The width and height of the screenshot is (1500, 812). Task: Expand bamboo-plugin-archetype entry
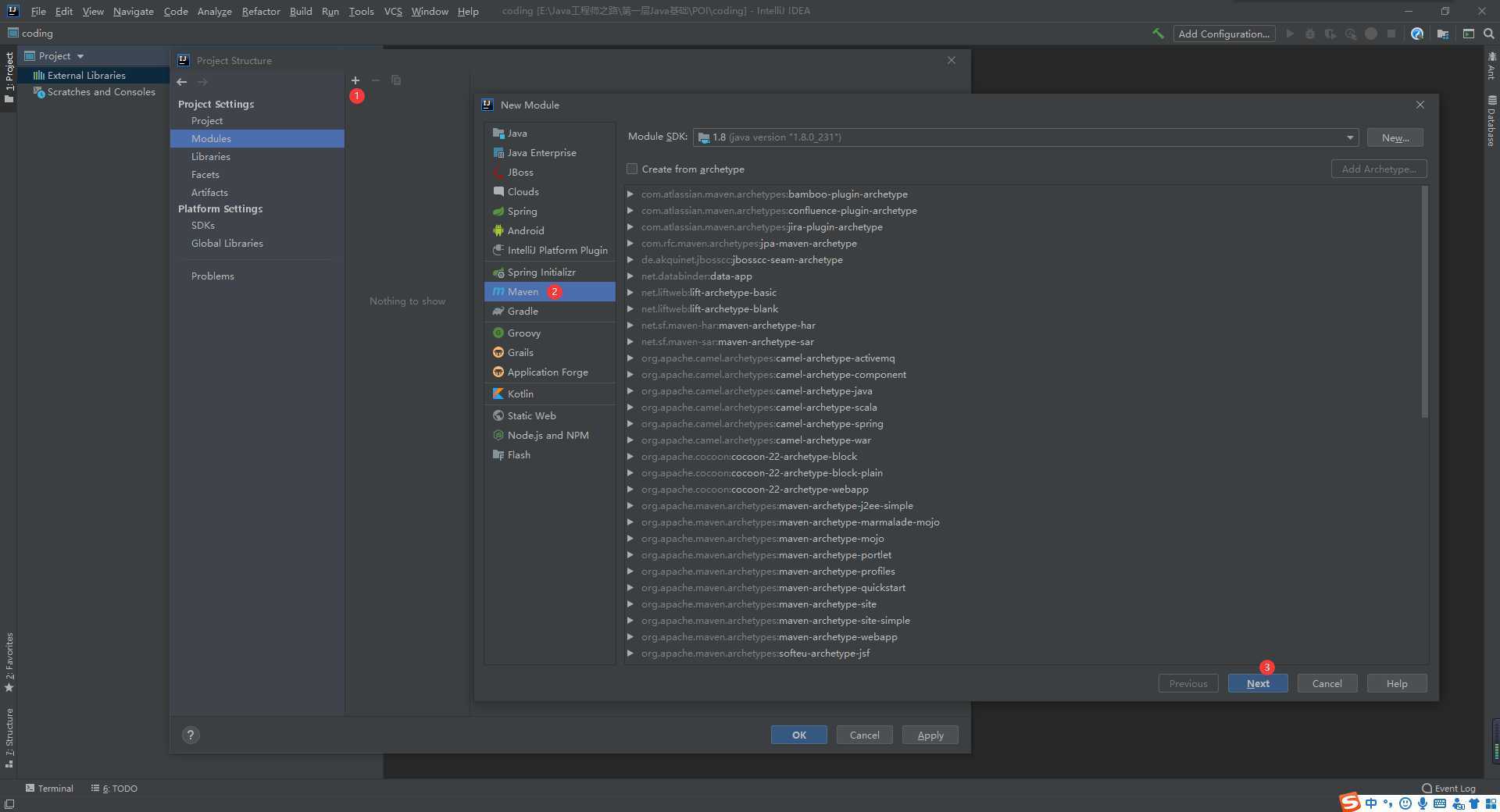630,194
